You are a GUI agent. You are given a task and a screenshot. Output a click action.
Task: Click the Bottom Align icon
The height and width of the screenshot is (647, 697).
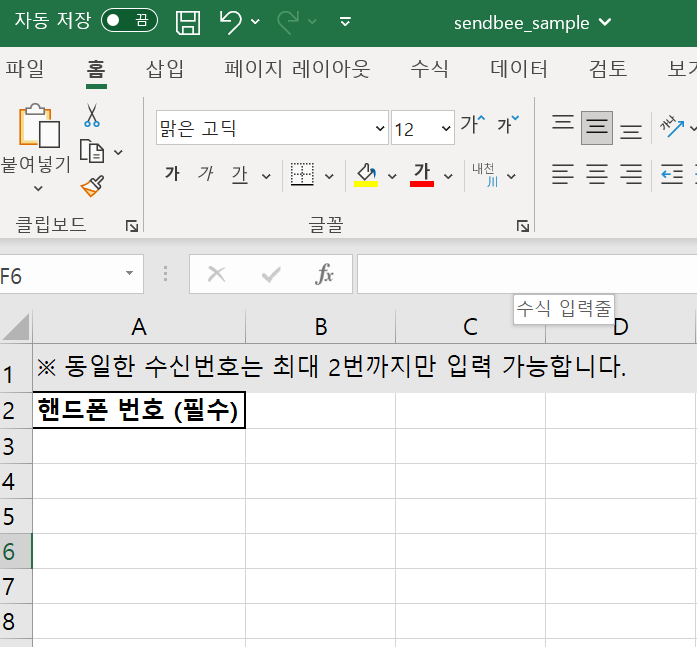pyautogui.click(x=631, y=132)
